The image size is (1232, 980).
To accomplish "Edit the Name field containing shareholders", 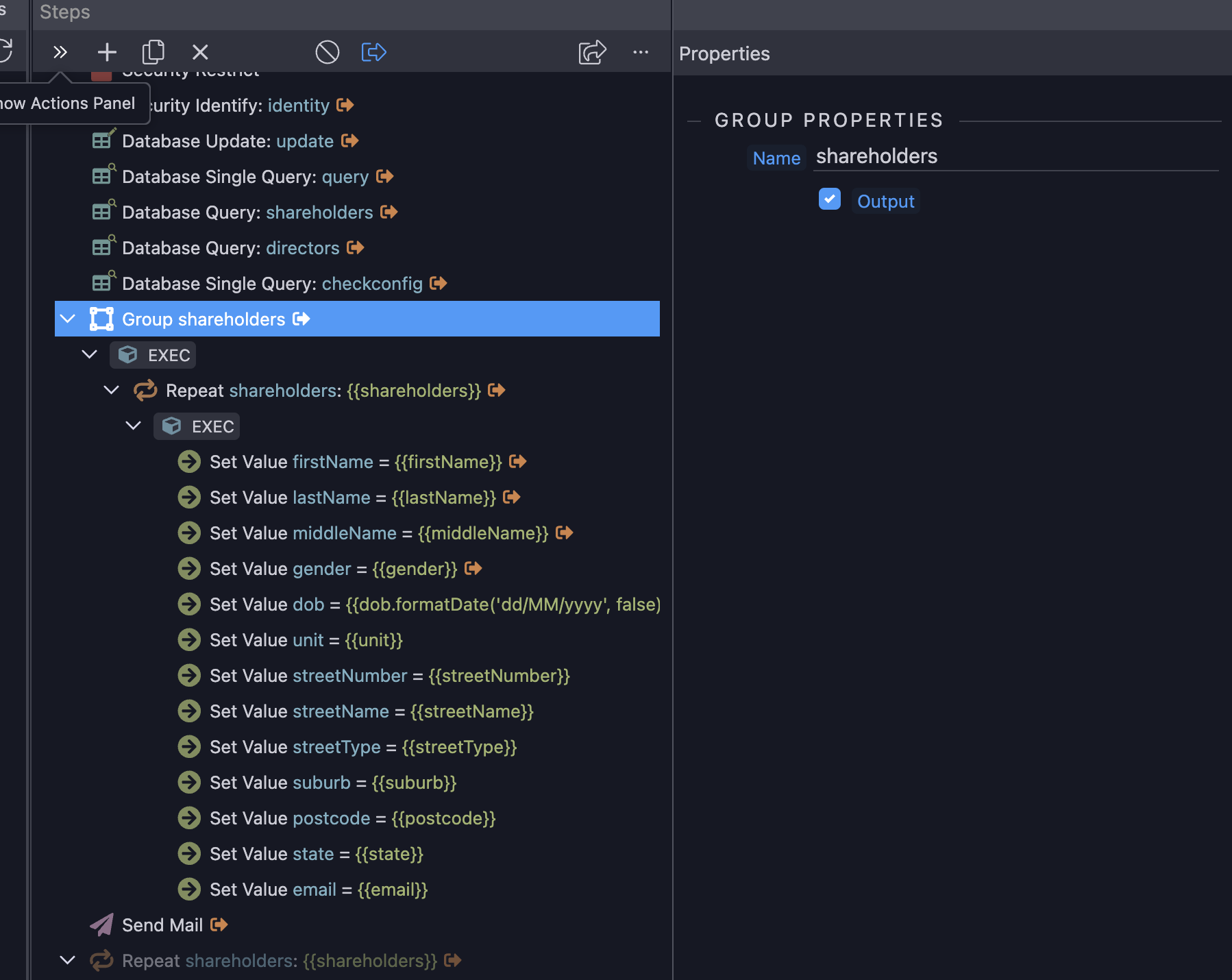I will 1016,157.
